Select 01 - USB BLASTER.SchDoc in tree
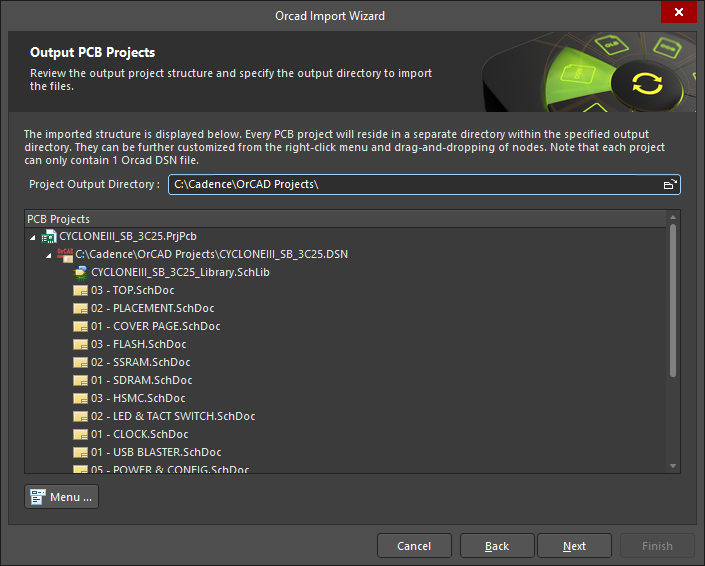The image size is (705, 566). 156,452
